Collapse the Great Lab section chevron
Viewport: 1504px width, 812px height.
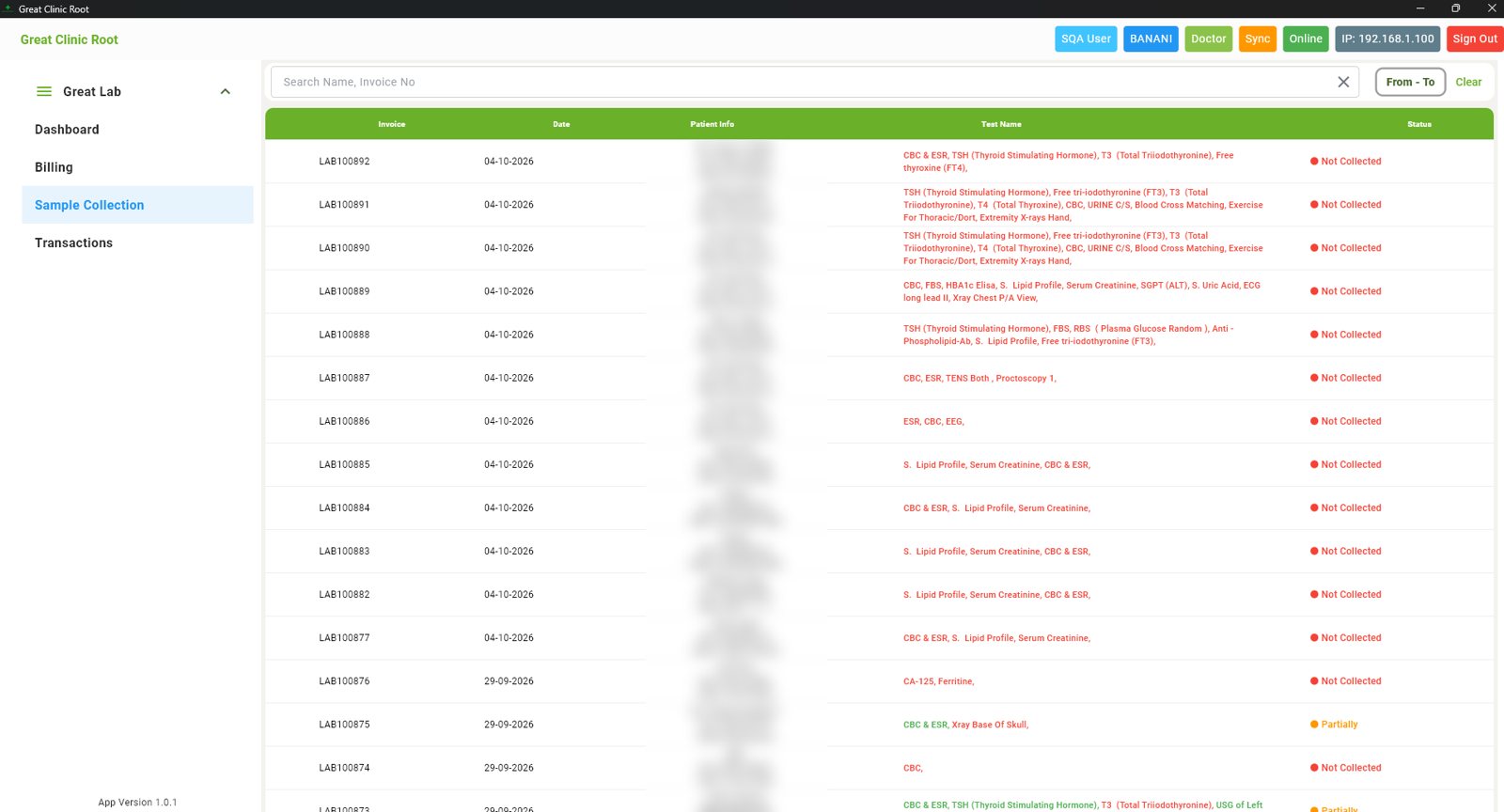226,91
